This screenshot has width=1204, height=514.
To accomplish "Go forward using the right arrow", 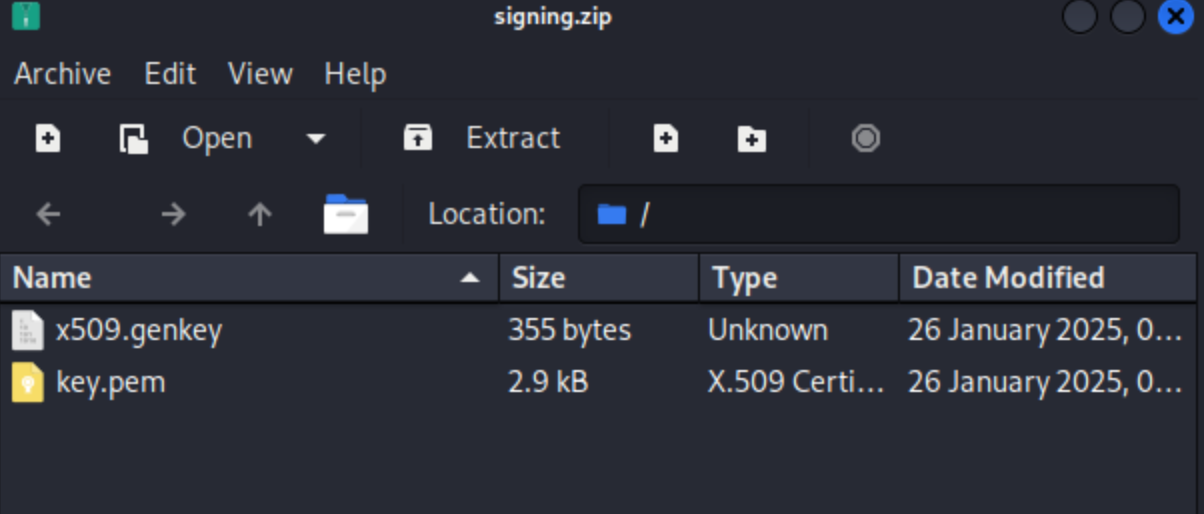I will [174, 214].
